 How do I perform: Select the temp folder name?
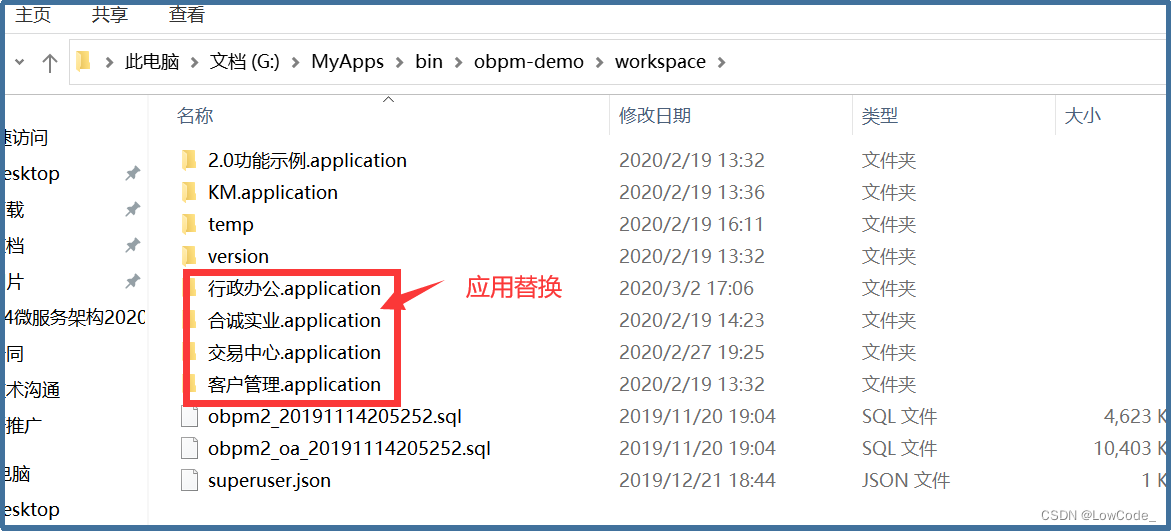(x=231, y=224)
